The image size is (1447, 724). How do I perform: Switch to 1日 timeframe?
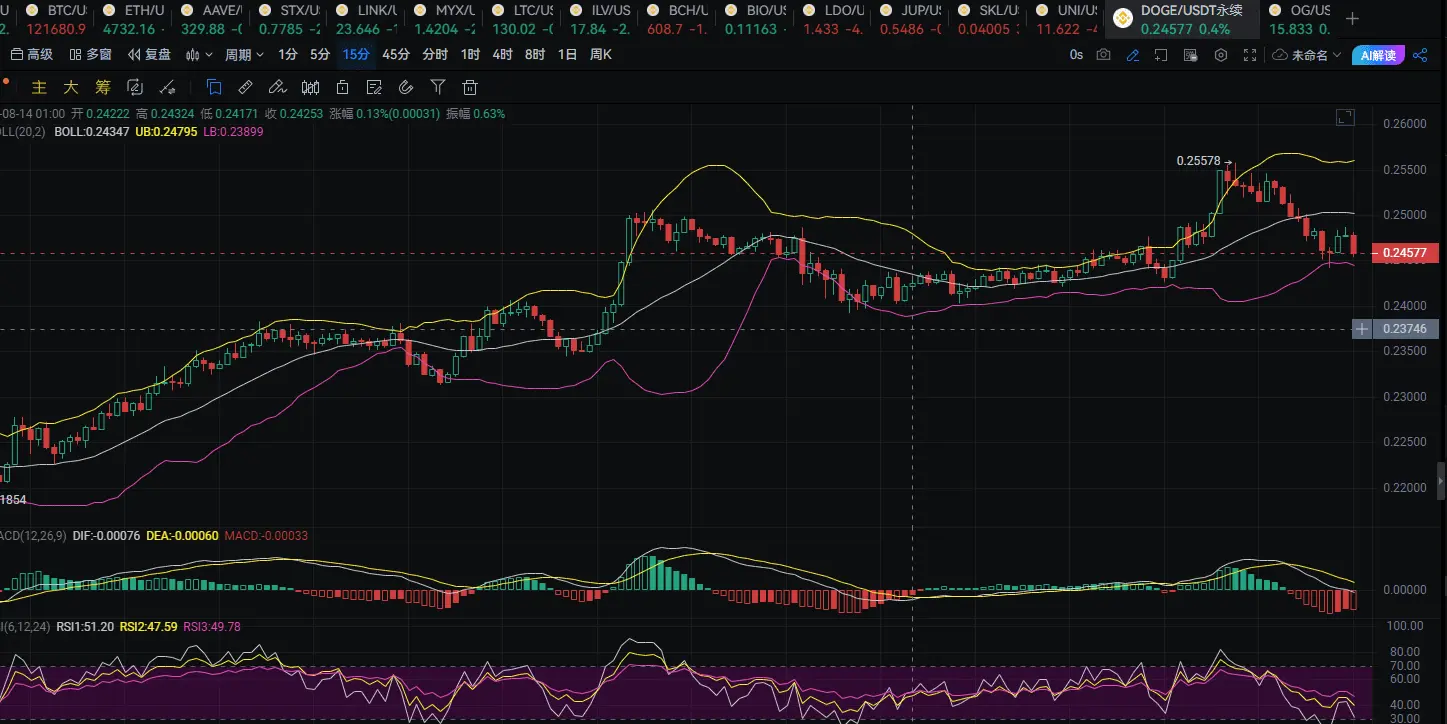(567, 54)
